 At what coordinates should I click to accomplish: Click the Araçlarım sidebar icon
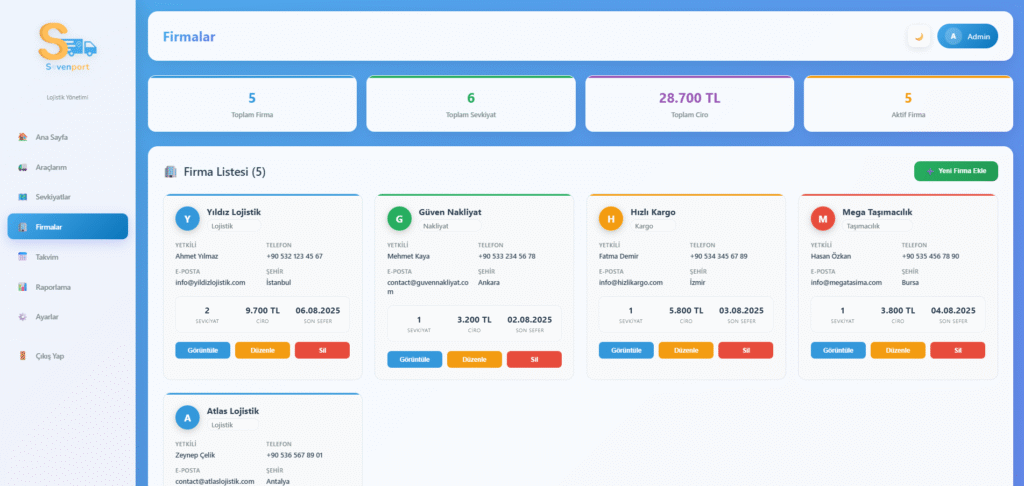click(x=23, y=167)
